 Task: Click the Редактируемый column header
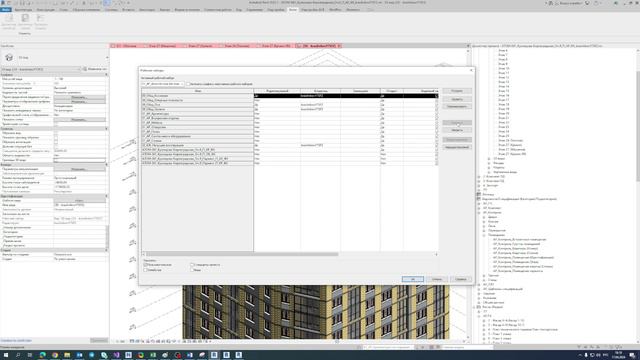(277, 91)
